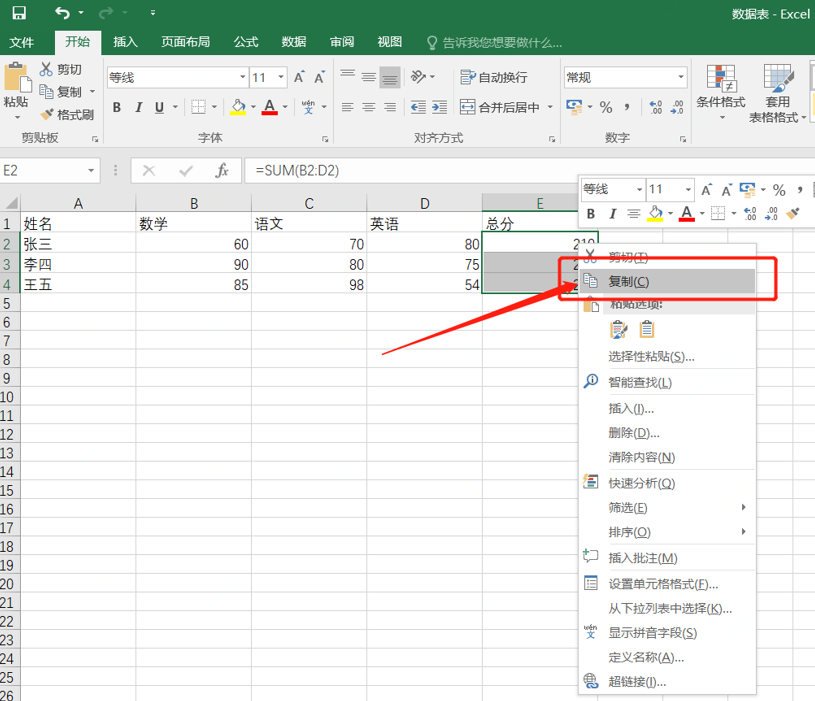
Task: Decrease decimal places in ribbon
Action: 677,108
